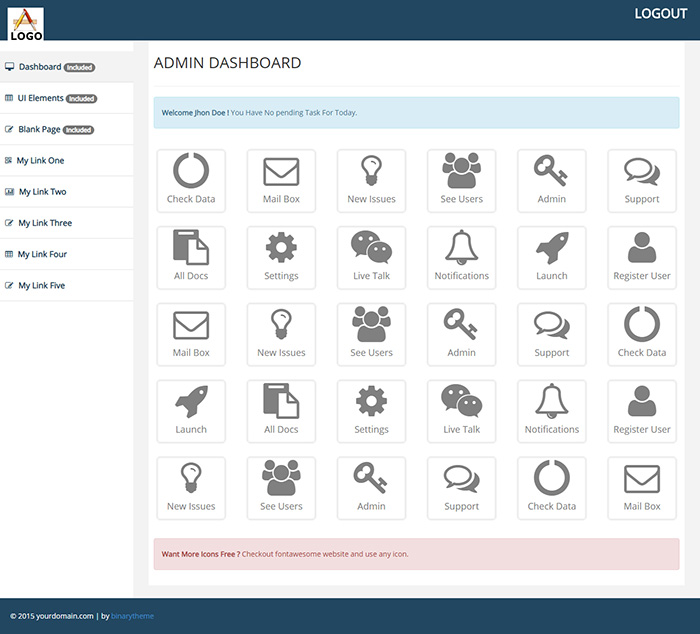
Task: Click Settings gear tile in second row
Action: click(281, 258)
